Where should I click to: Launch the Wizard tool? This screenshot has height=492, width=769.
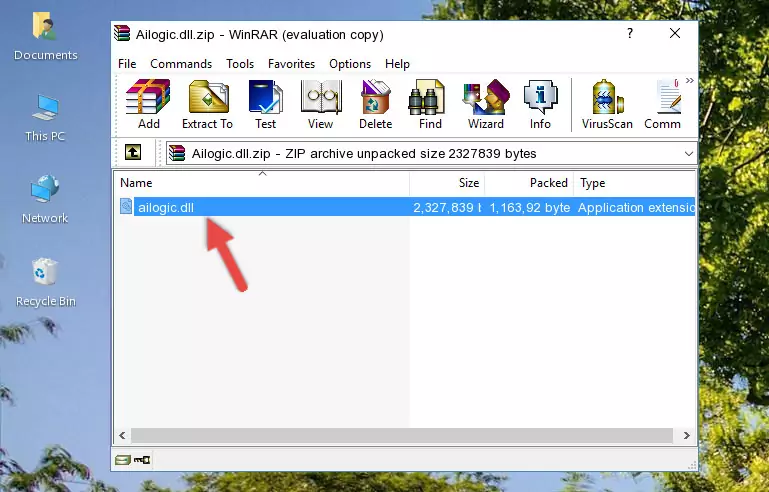486,104
